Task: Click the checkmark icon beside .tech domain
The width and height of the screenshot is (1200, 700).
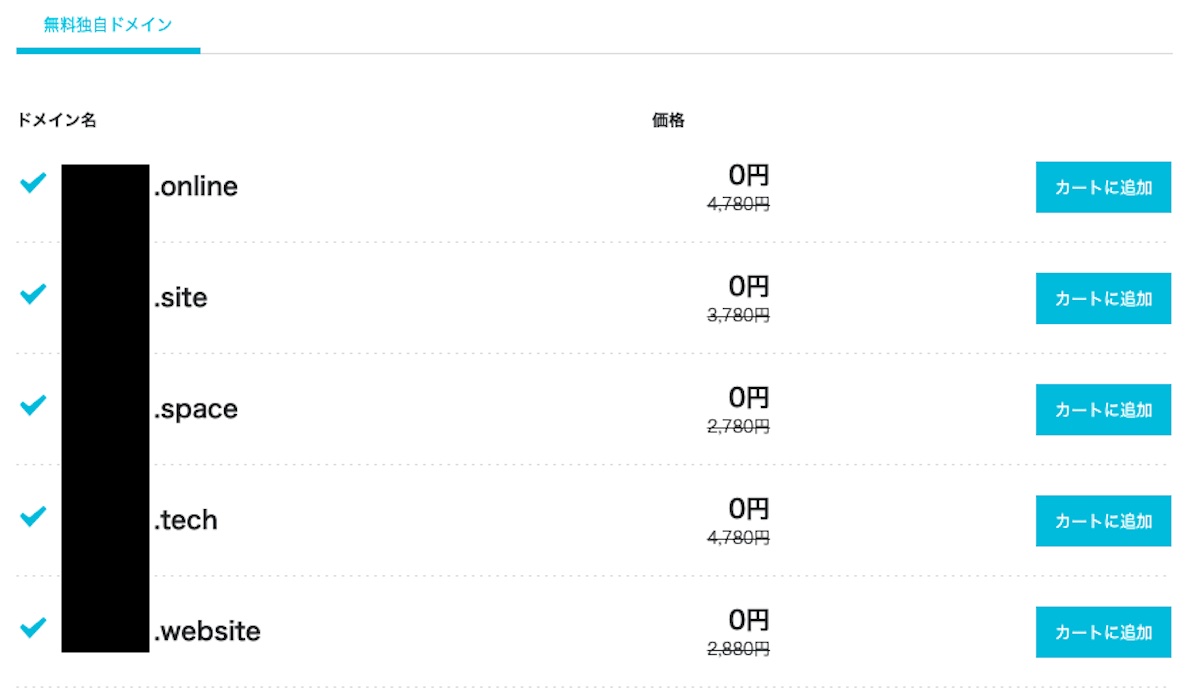Action: [33, 516]
